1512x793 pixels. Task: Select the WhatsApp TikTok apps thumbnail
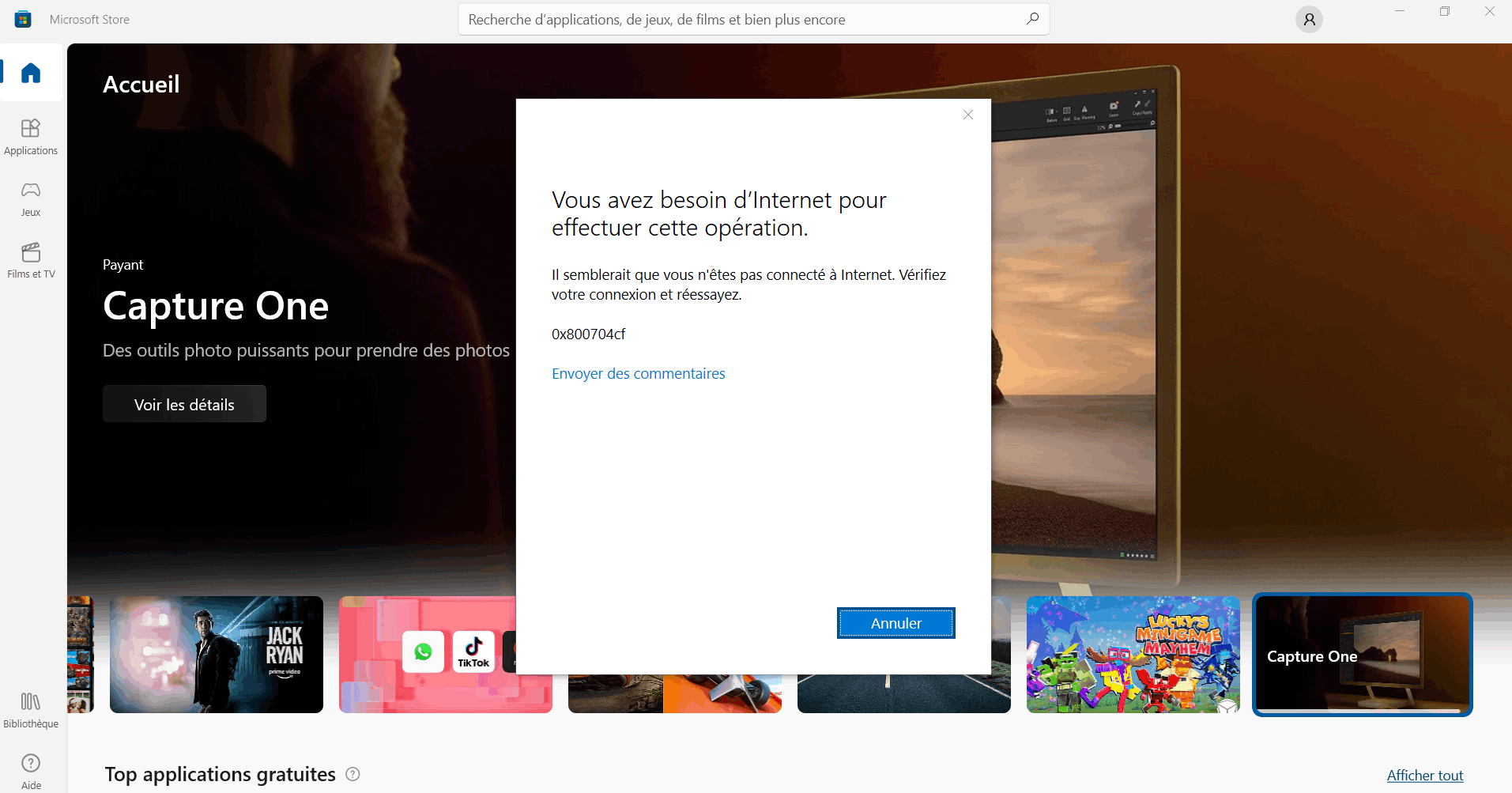click(428, 655)
